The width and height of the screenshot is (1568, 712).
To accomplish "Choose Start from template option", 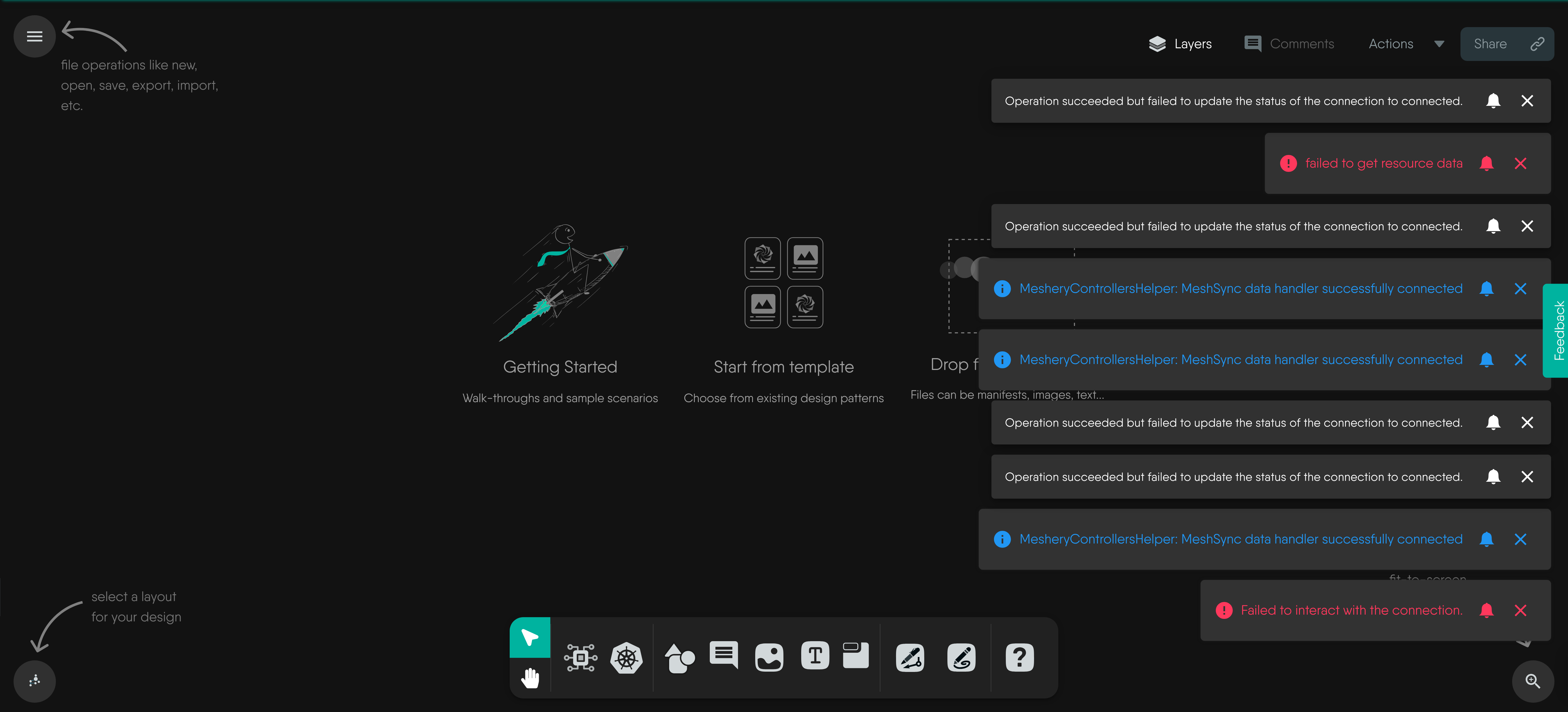I will point(783,366).
